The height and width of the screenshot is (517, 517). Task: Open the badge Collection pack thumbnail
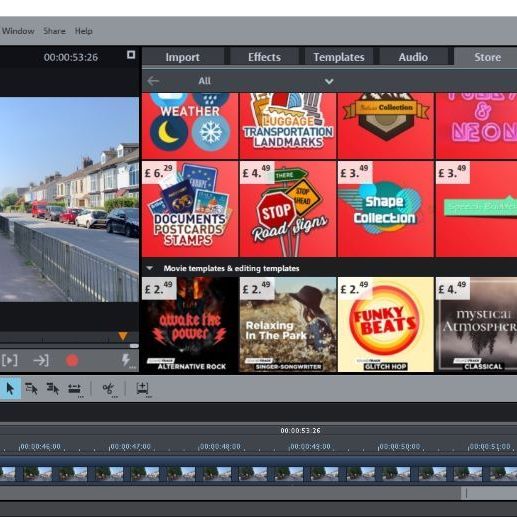point(386,126)
